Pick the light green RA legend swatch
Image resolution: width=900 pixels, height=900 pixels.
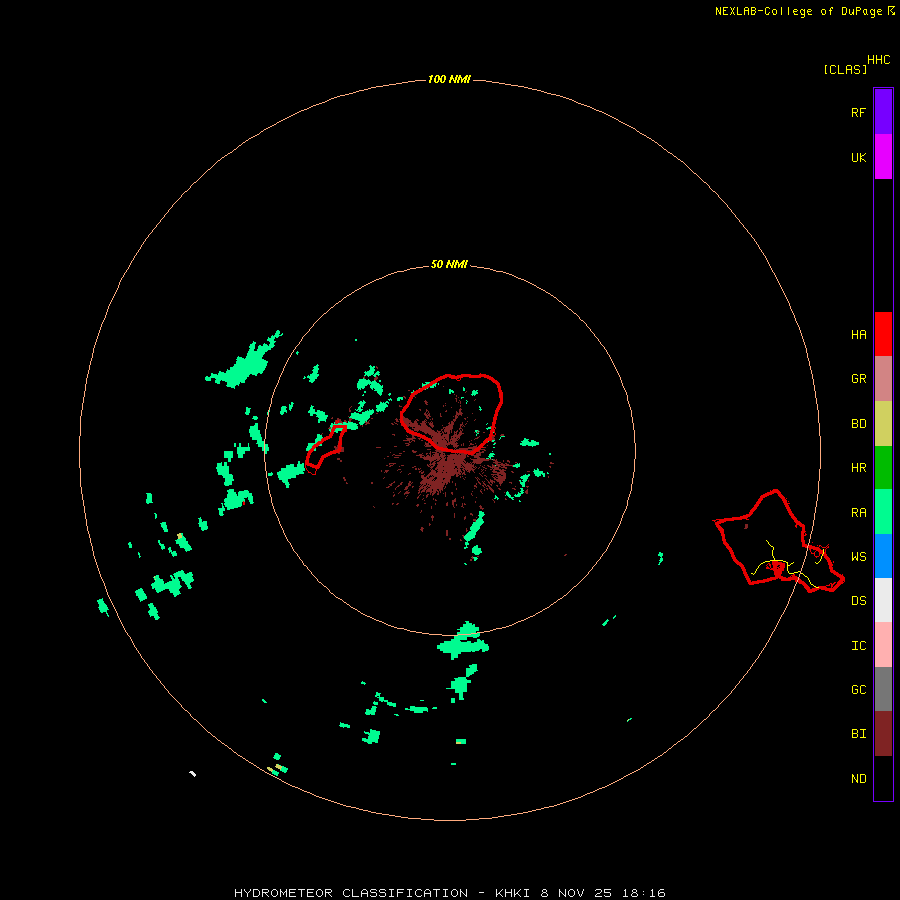point(883,512)
